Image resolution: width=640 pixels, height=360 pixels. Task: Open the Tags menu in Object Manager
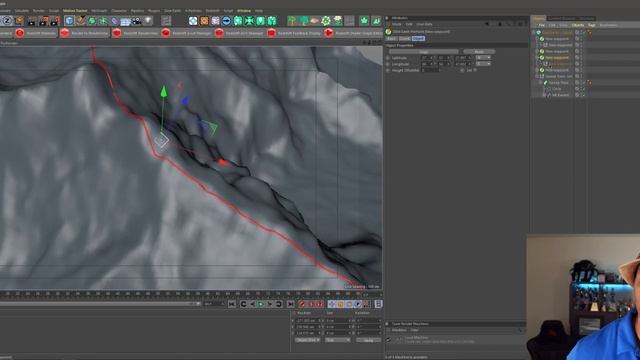point(591,25)
